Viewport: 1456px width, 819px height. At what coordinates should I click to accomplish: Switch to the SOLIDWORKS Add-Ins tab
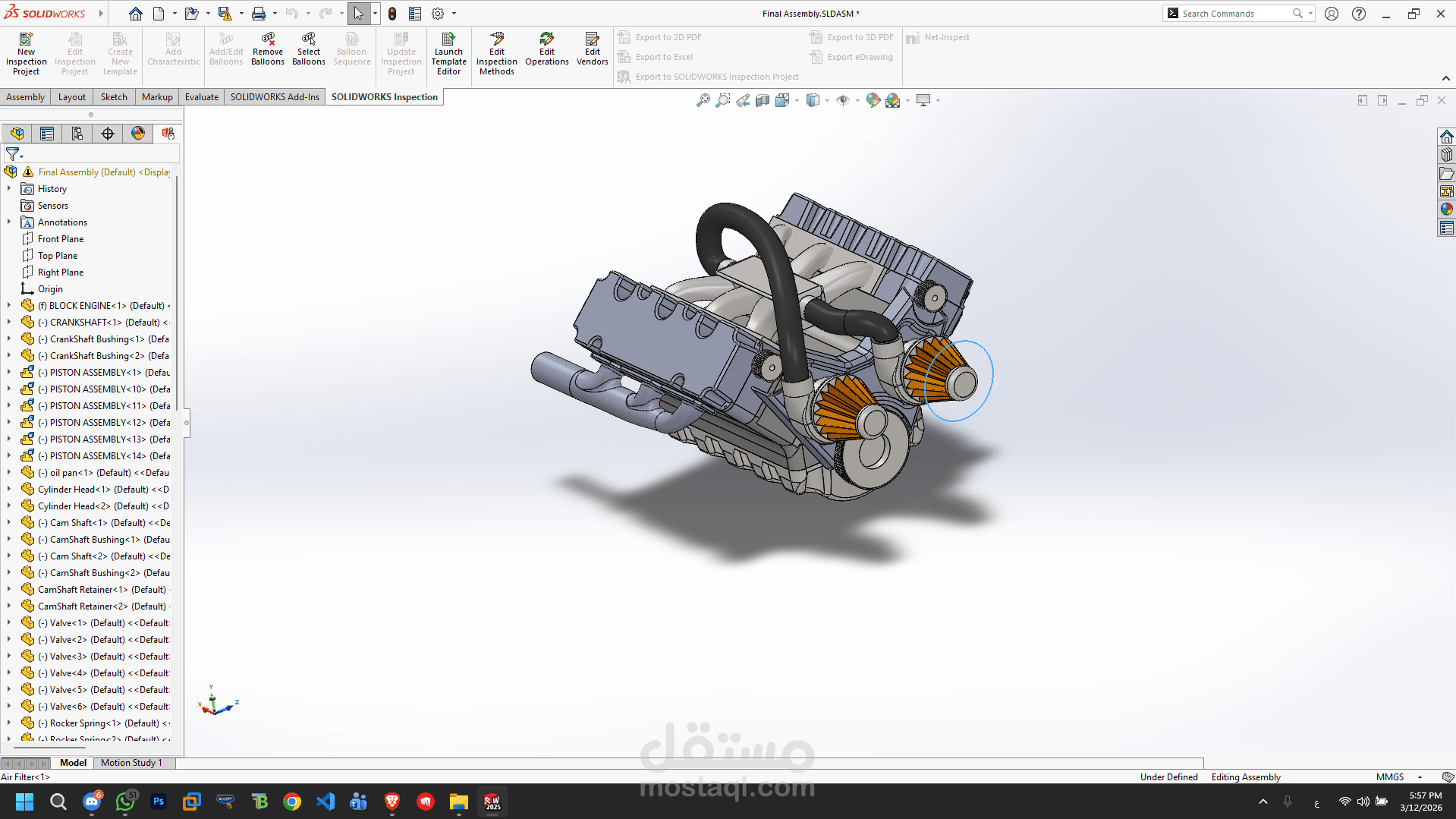click(275, 97)
